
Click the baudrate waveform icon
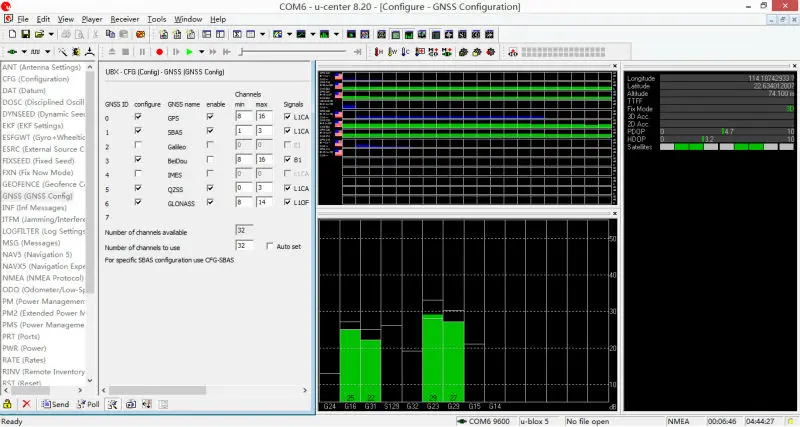click(x=35, y=52)
